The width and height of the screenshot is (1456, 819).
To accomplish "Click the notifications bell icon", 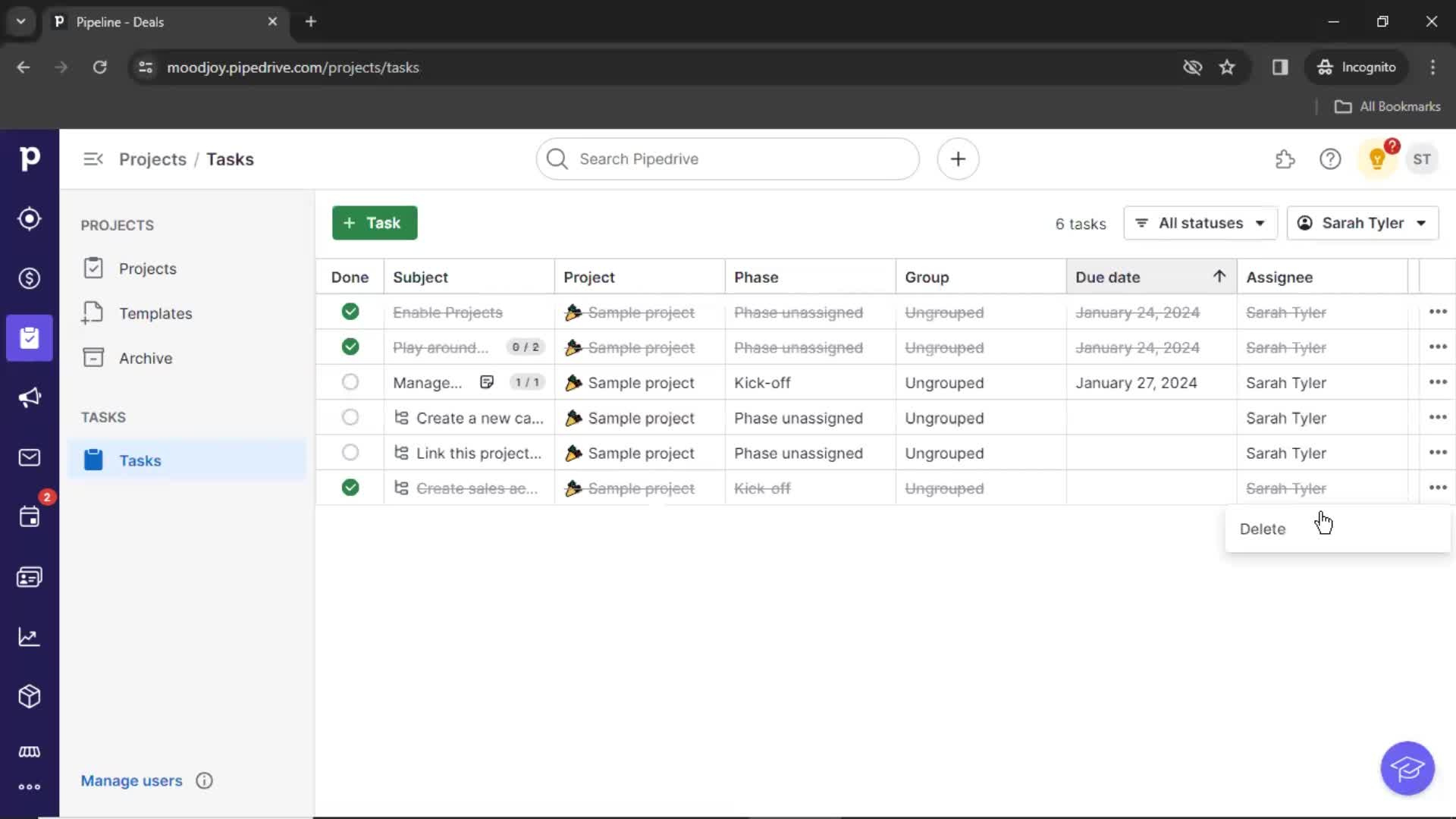I will point(1378,159).
